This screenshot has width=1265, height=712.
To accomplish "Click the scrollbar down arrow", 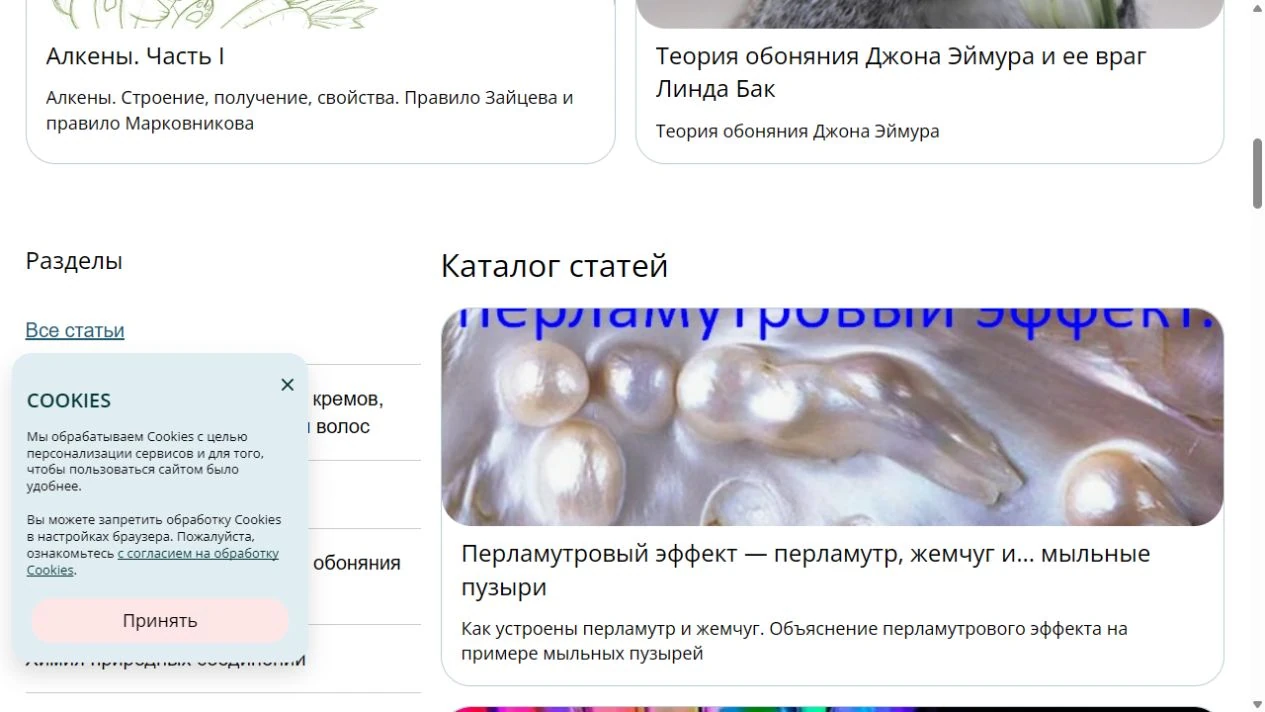I will click(1257, 704).
